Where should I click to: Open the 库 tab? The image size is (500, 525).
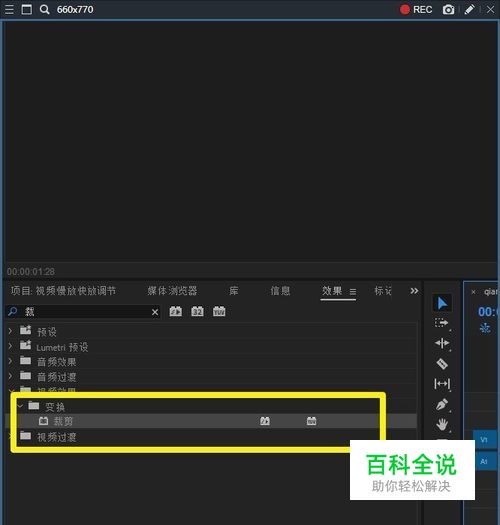234,291
